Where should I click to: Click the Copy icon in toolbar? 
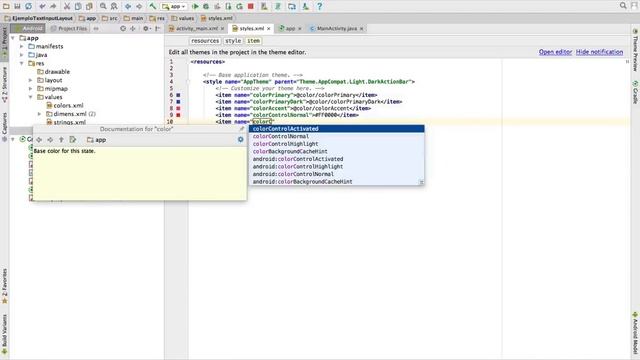[x=78, y=6]
